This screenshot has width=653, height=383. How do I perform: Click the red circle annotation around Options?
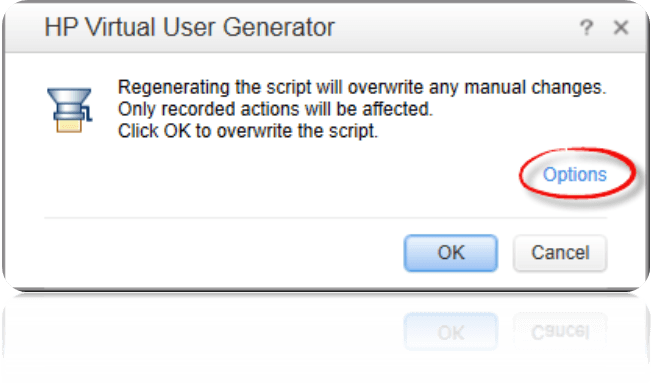pyautogui.click(x=577, y=174)
